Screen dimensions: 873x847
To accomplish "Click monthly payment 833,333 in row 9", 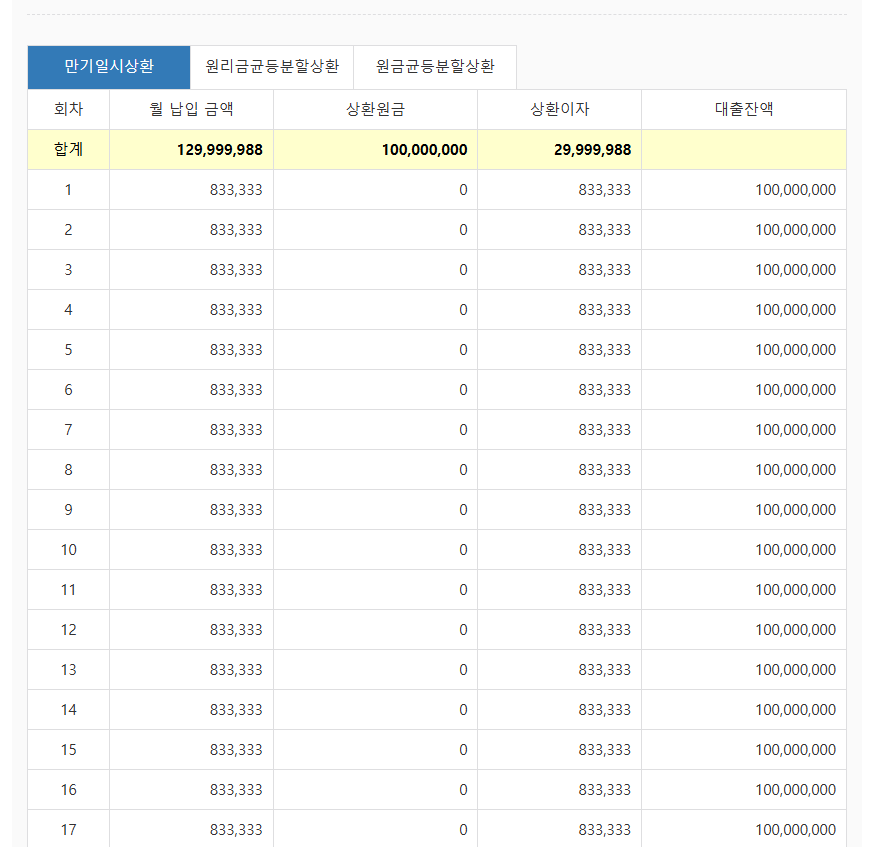I will (x=236, y=510).
